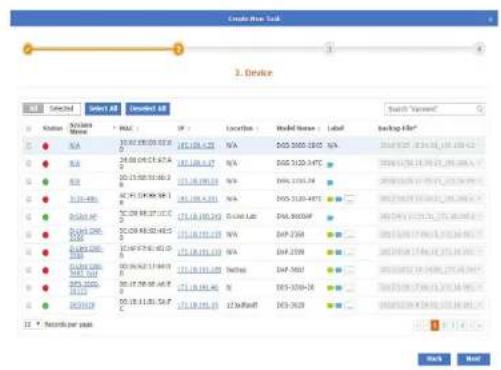This screenshot has width=501, height=370.
Task: Click the green status dot in DES-3528 row
Action: 46,306
